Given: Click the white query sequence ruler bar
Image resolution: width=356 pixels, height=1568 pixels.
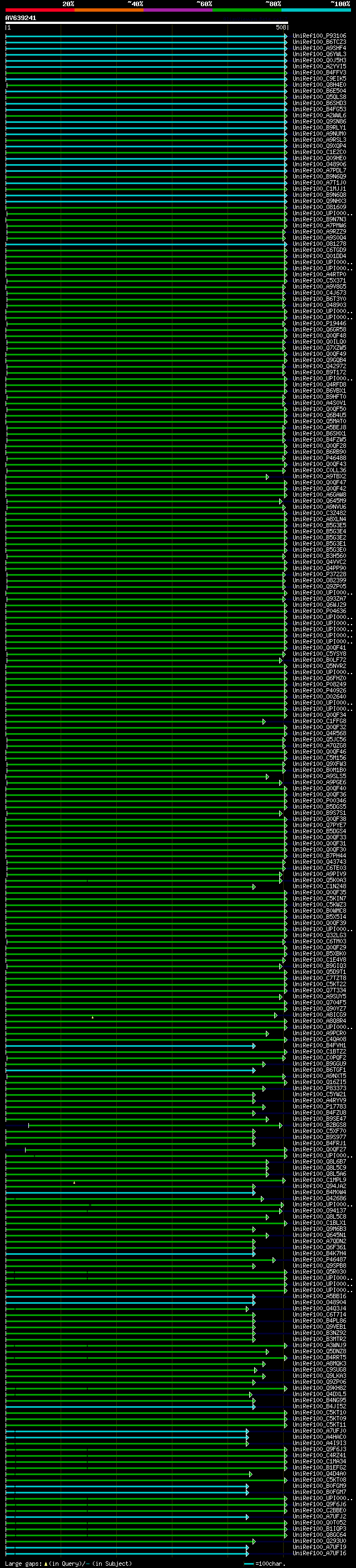Looking at the screenshot, I should (x=147, y=23).
